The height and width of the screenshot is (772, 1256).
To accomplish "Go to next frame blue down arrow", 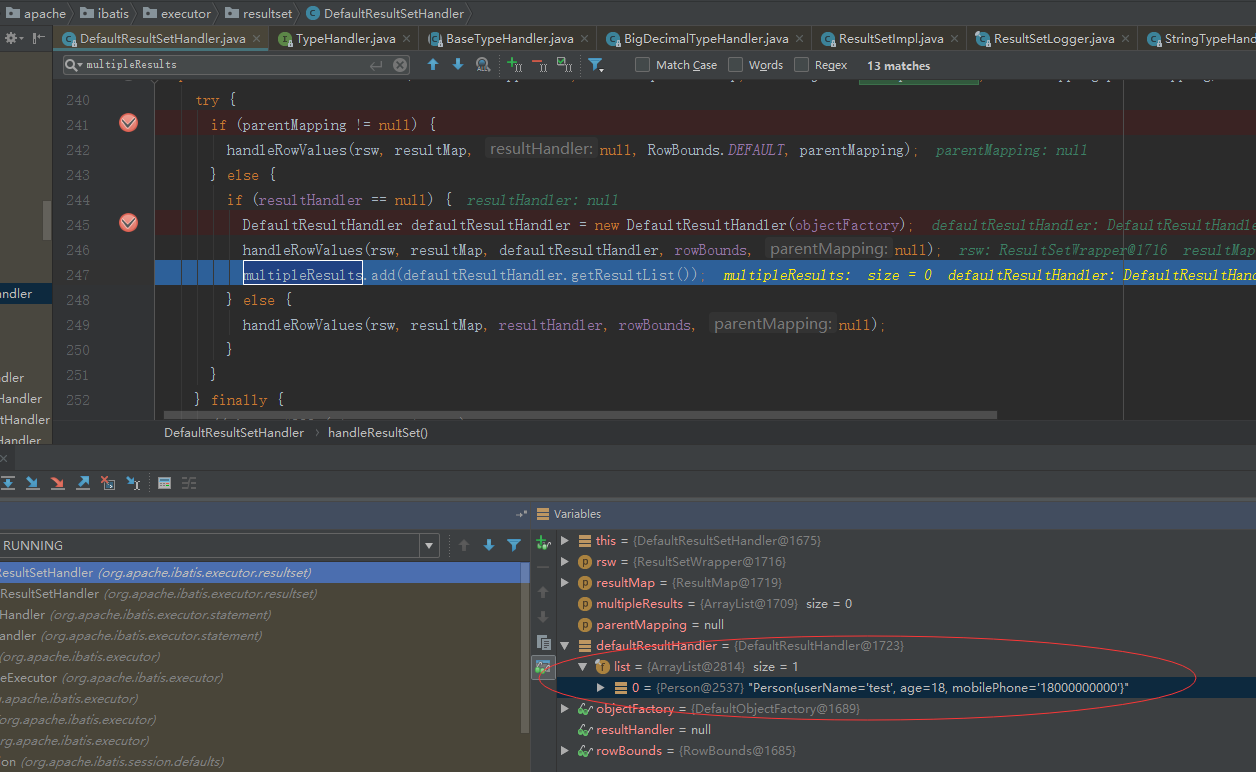I will [x=489, y=545].
